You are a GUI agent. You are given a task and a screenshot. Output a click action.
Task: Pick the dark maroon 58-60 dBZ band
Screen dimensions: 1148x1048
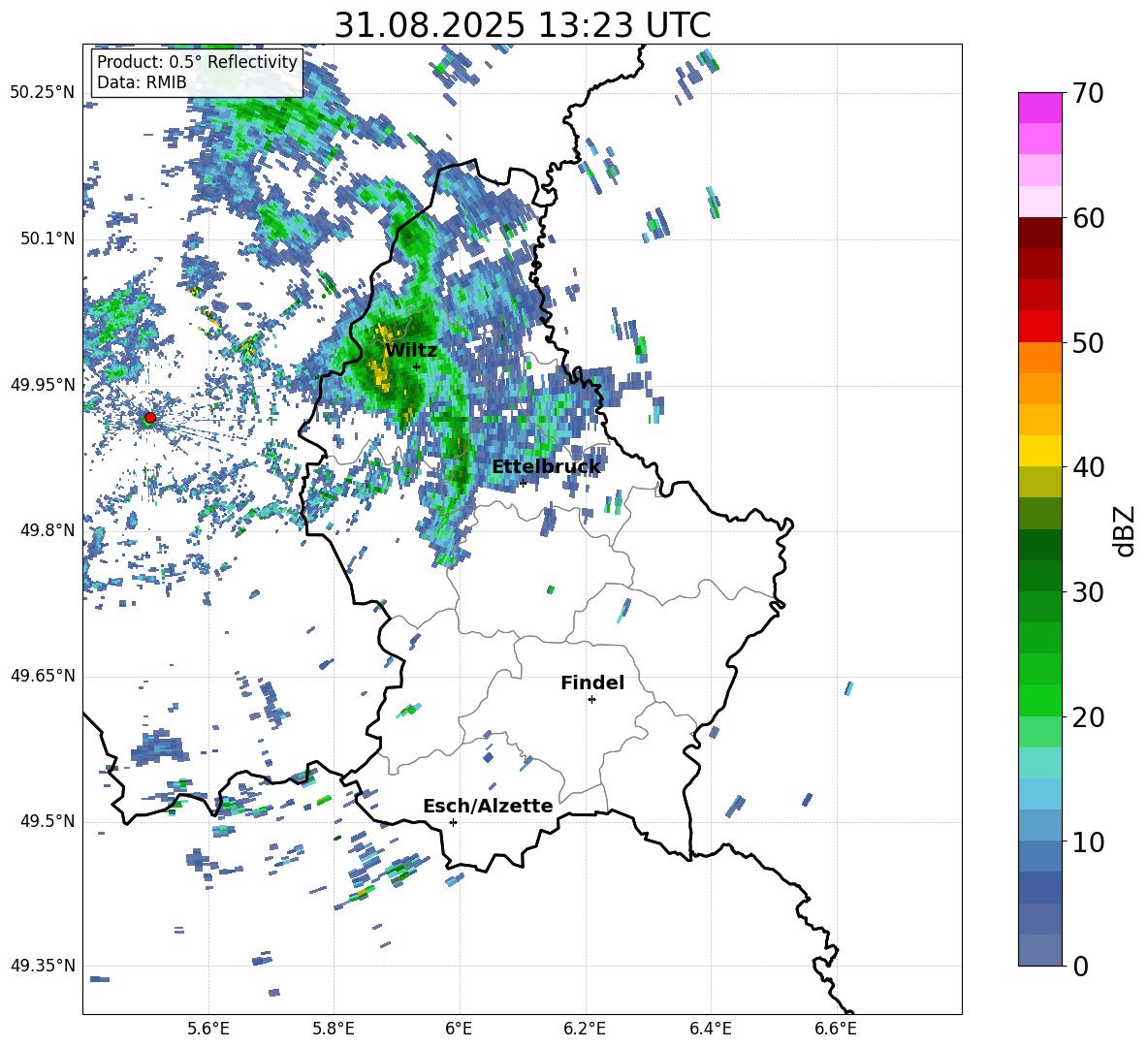click(1039, 233)
